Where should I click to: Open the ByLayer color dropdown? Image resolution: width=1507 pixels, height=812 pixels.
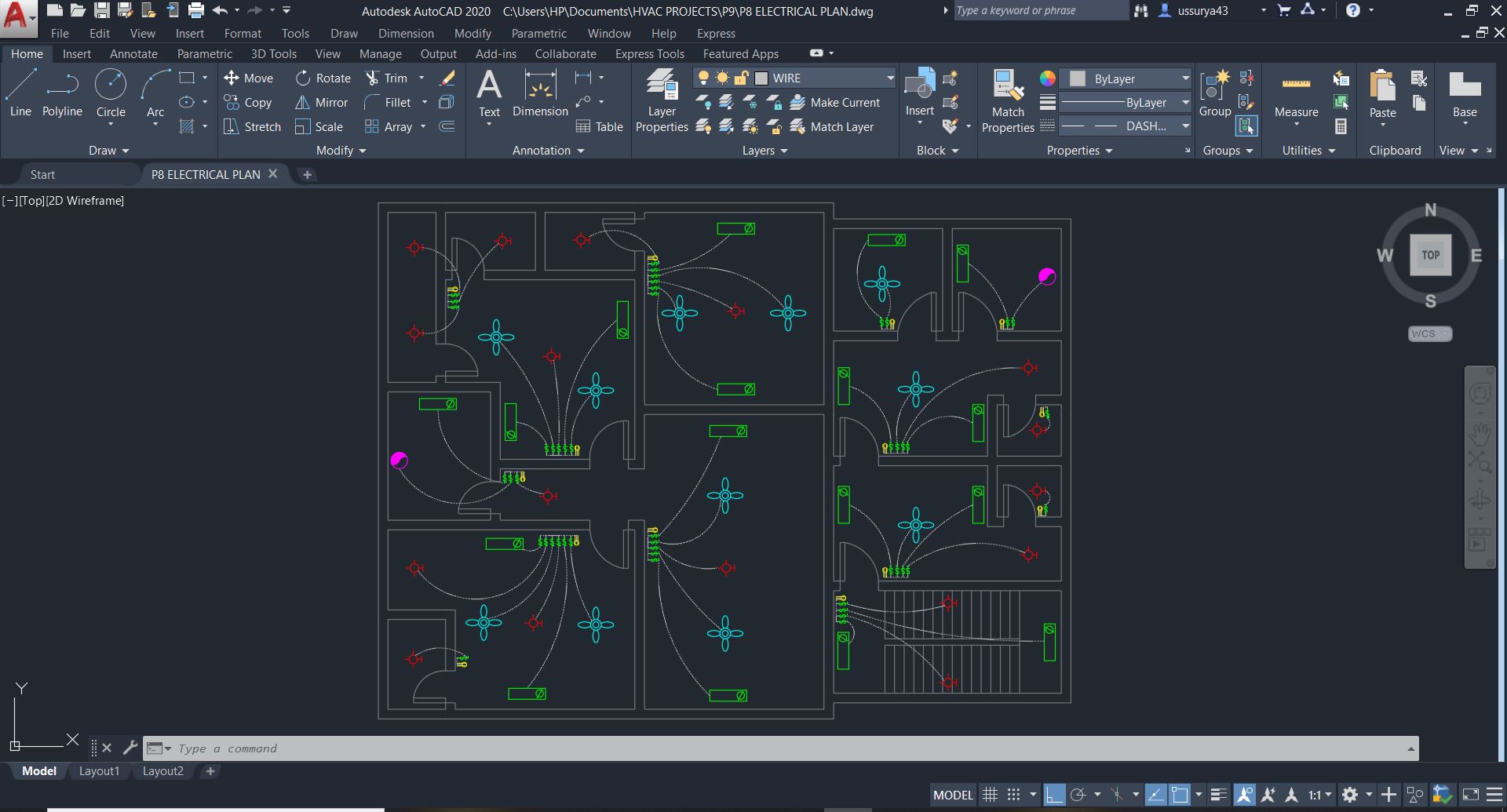click(1185, 78)
